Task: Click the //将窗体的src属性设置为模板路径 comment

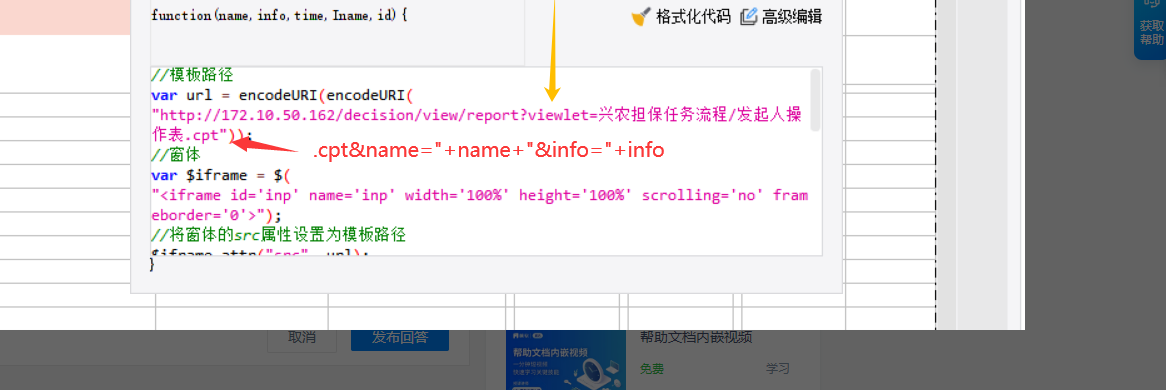Action: pos(279,236)
